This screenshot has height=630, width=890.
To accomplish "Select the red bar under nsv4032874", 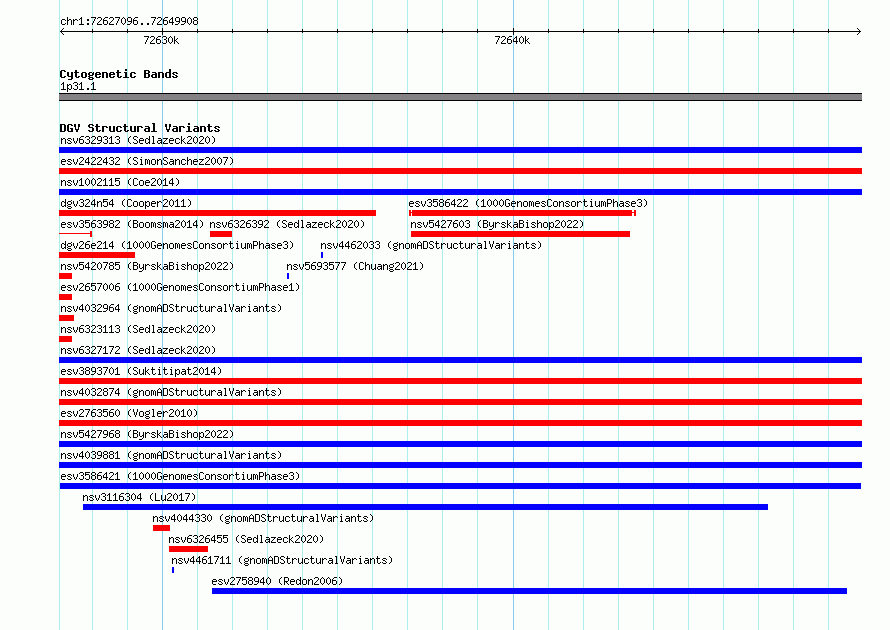I will click(460, 402).
